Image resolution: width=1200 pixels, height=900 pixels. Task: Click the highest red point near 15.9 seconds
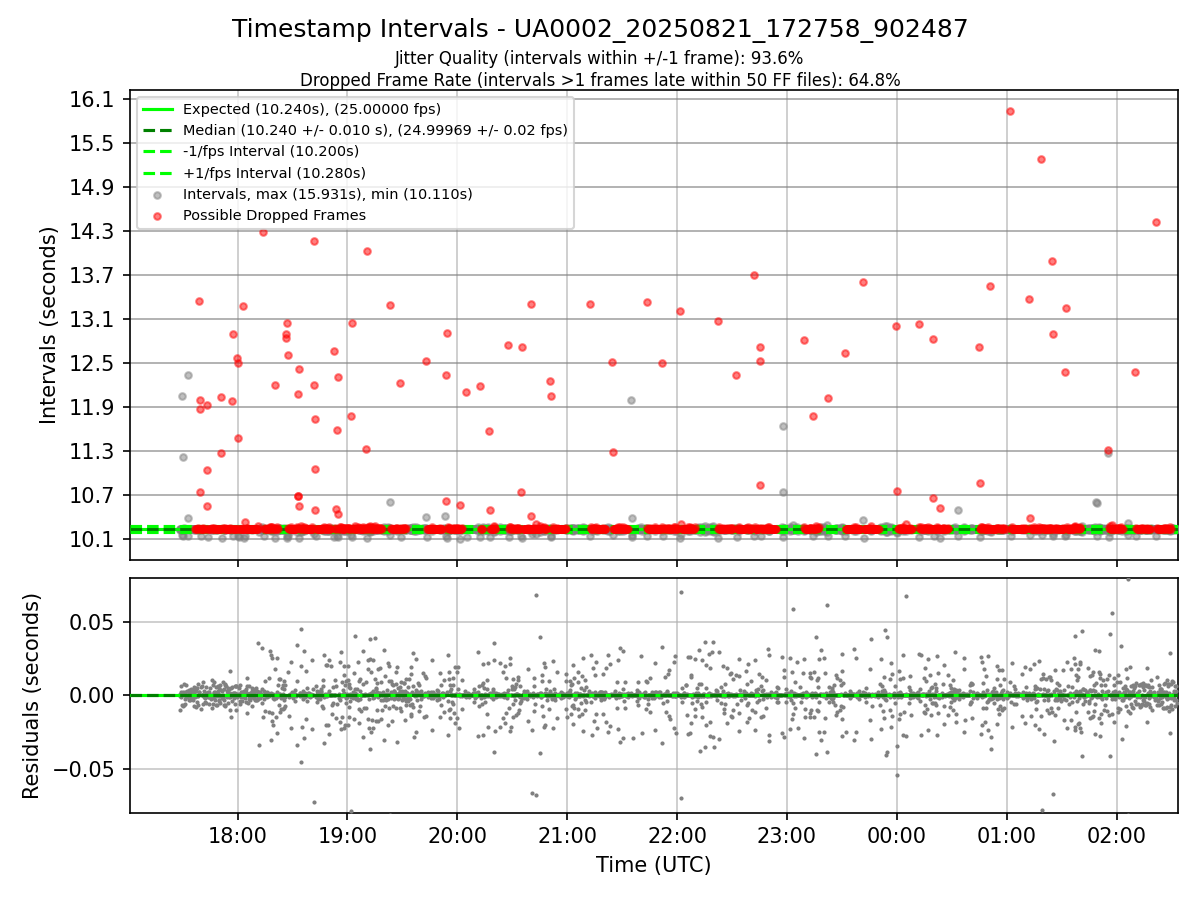[1010, 111]
